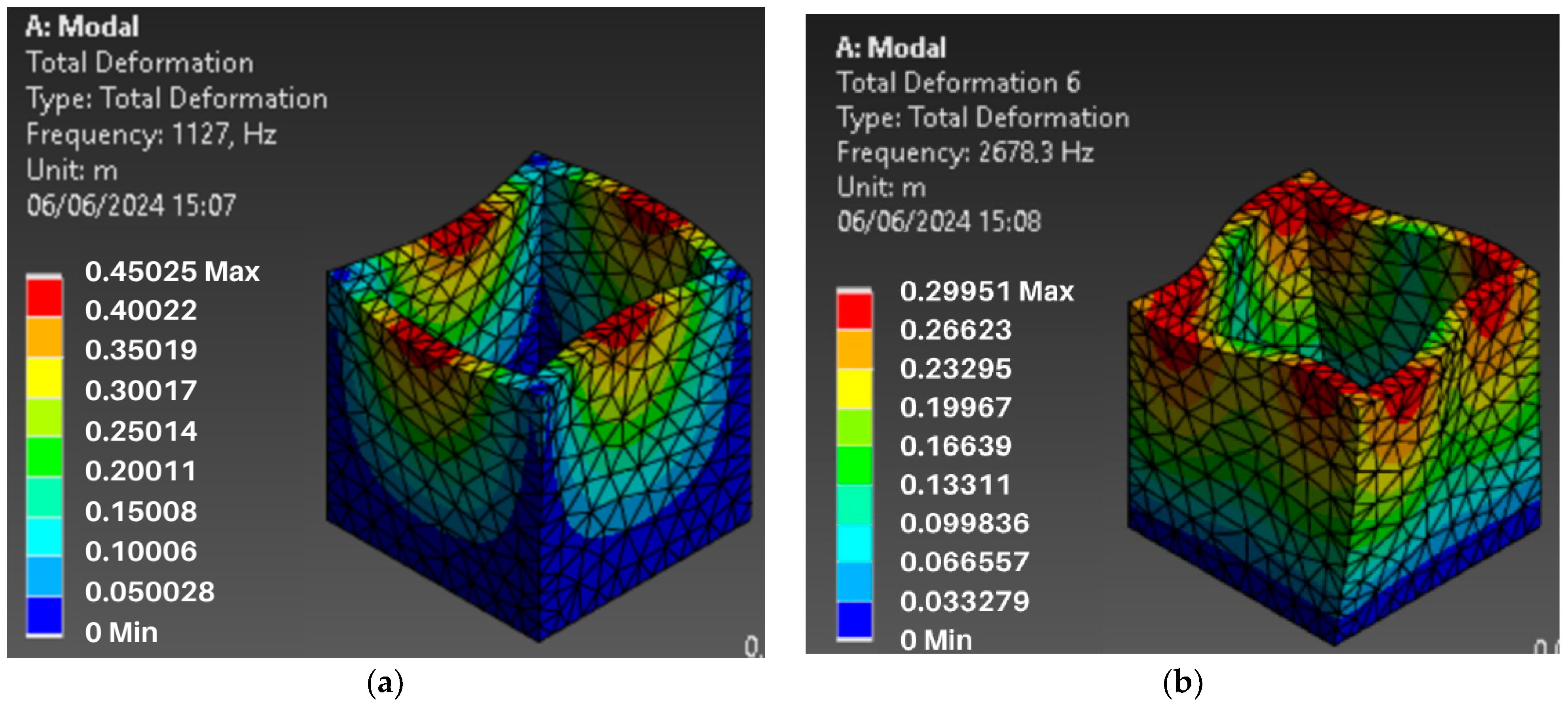The image size is (1568, 709).
Task: Select the '0.099836' legend value
Action: point(965,523)
